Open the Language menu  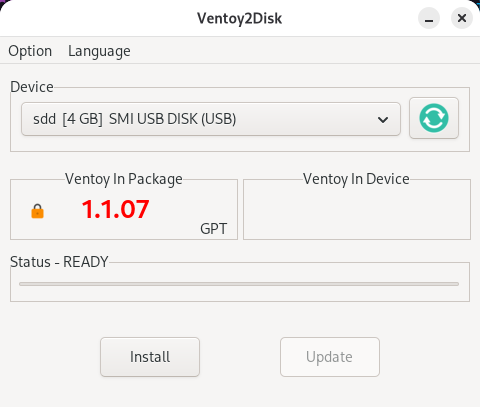(99, 51)
